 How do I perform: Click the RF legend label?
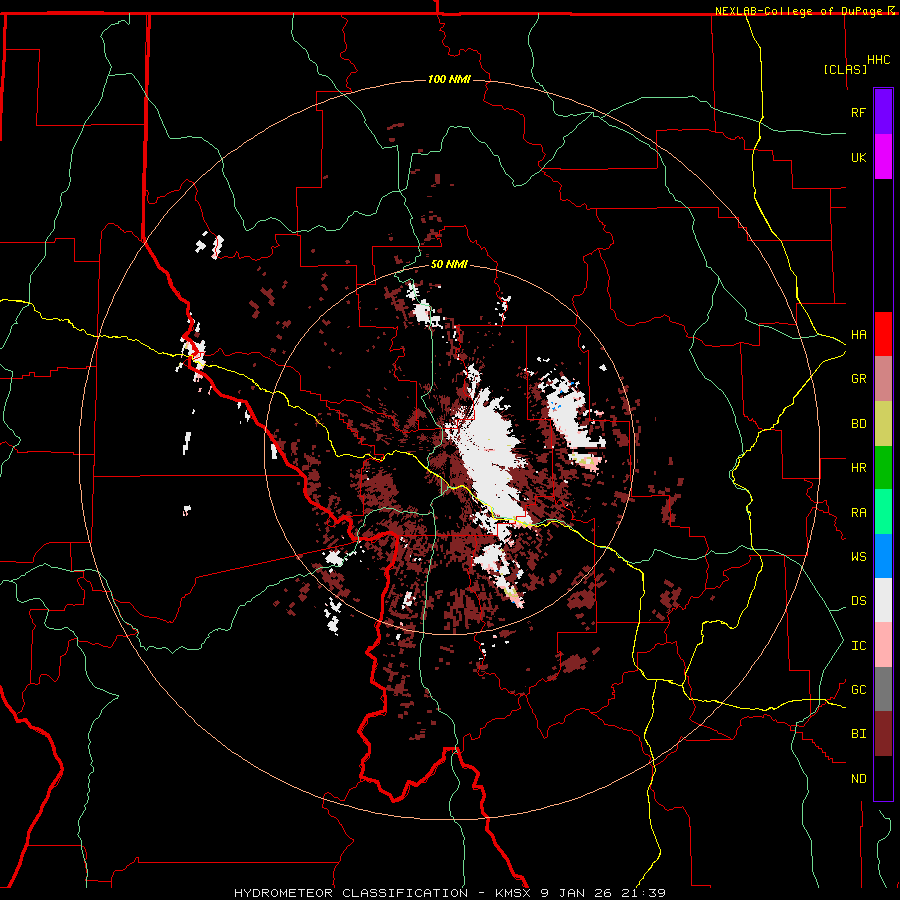click(x=858, y=112)
